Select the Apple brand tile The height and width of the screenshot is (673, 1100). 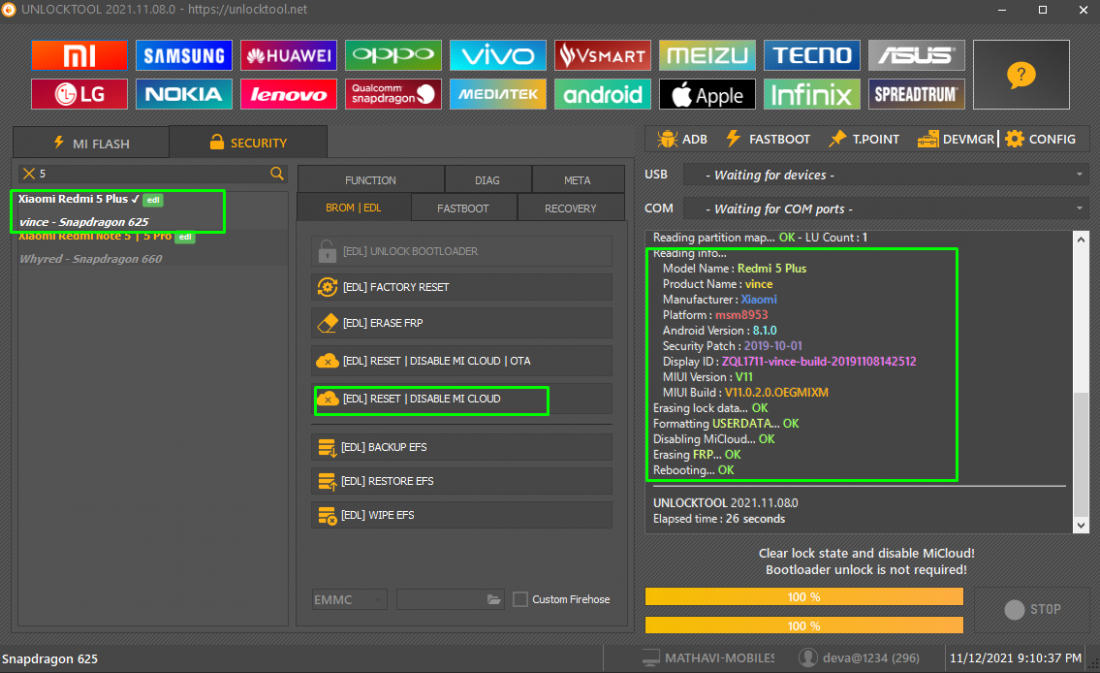coord(707,94)
